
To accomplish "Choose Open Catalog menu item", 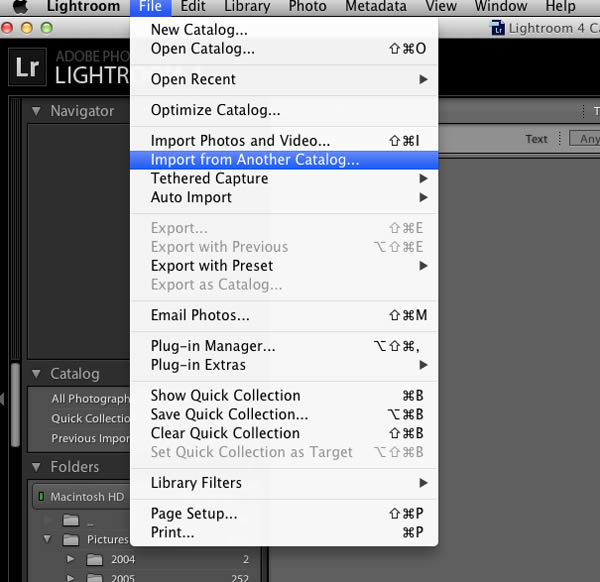I will click(284, 49).
